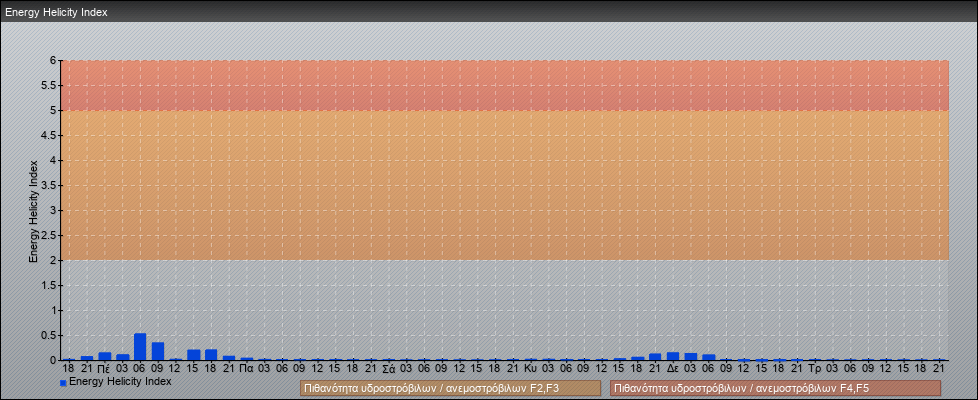
Task: Click the tallest blue bar in the chart
Action: point(140,346)
